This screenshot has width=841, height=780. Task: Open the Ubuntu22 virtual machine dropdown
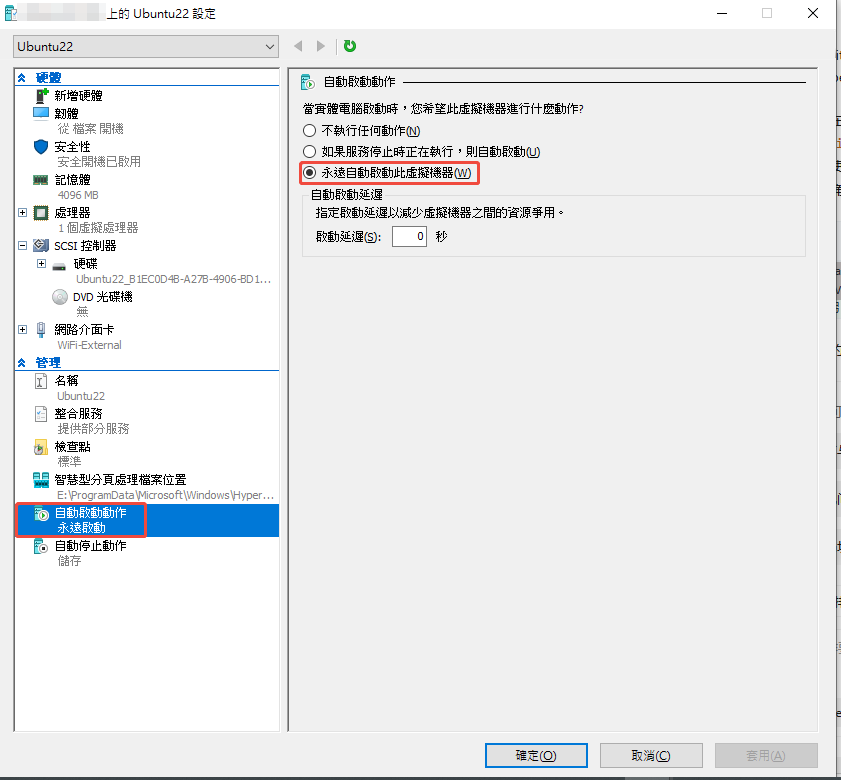tap(146, 47)
